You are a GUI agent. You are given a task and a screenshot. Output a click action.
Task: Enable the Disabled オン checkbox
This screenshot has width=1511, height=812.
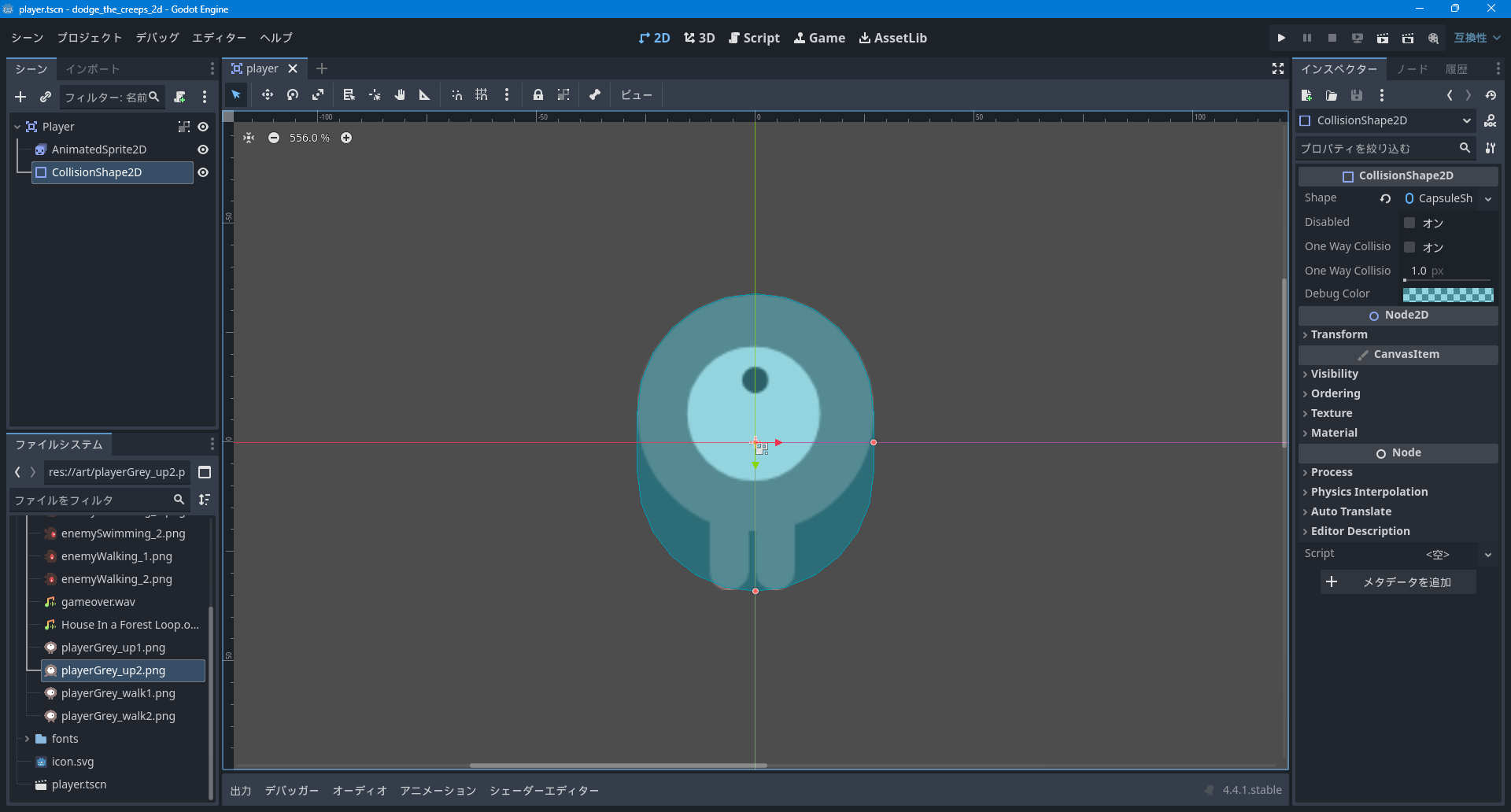tap(1409, 223)
